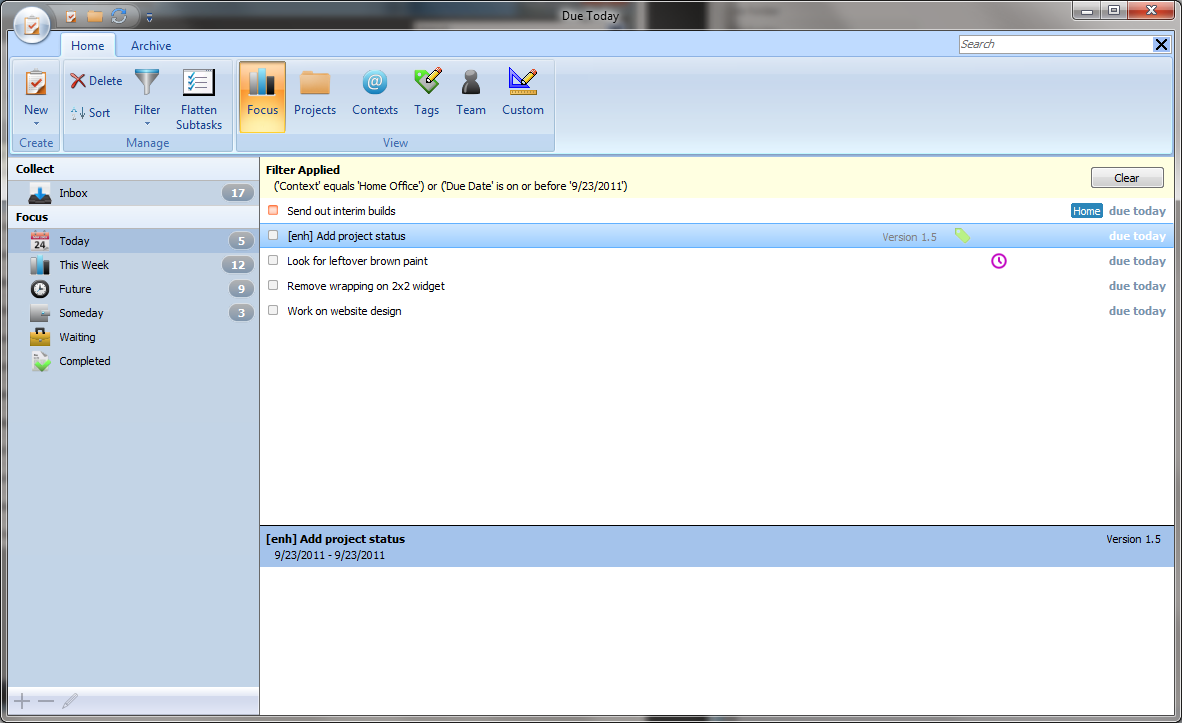This screenshot has width=1182, height=723.
Task: Mark 'Work on website design' complete
Action: point(273,310)
